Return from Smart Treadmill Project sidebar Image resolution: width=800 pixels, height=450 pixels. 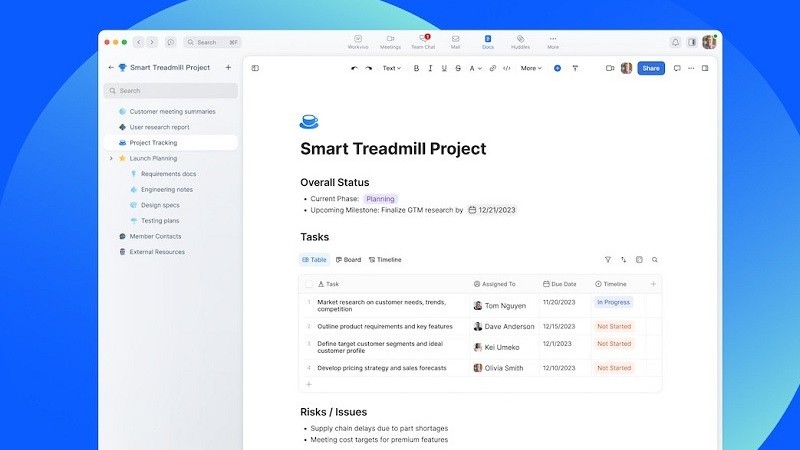[x=111, y=67]
